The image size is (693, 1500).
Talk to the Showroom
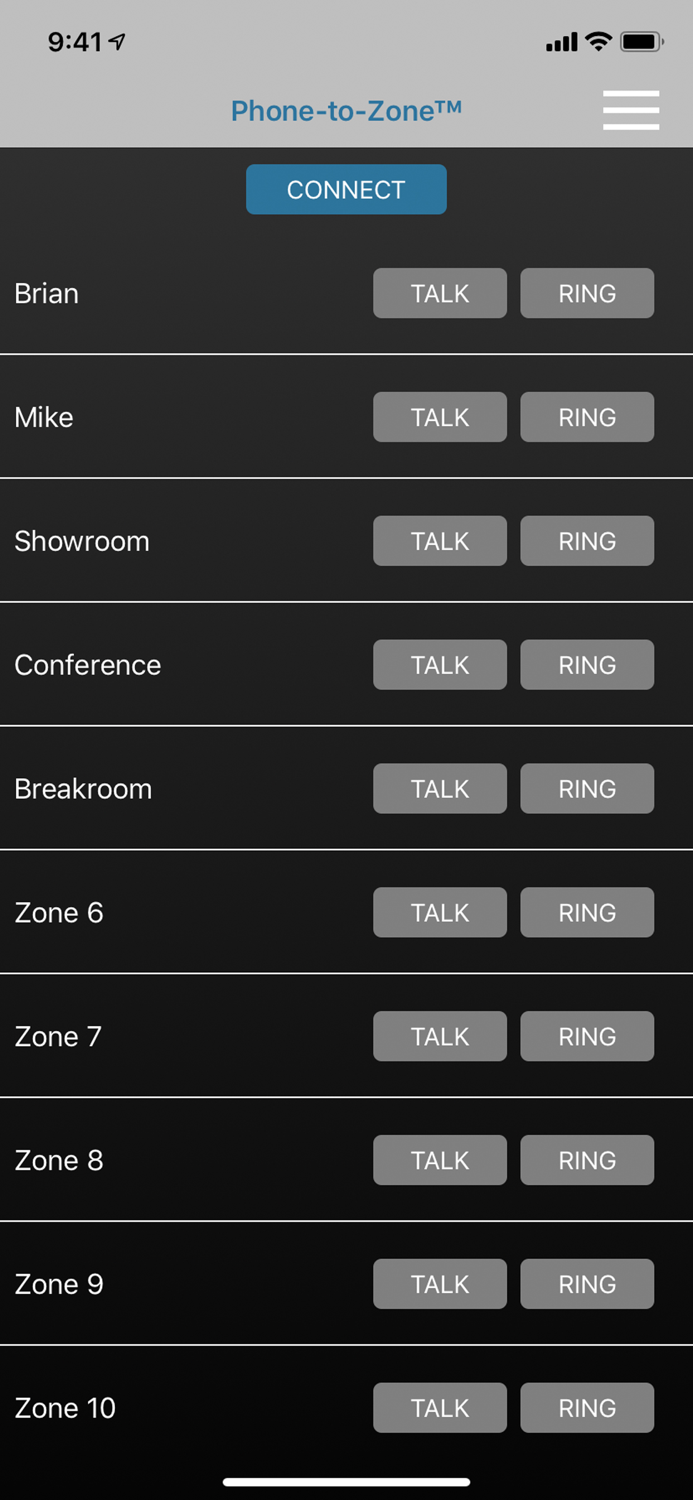click(440, 541)
